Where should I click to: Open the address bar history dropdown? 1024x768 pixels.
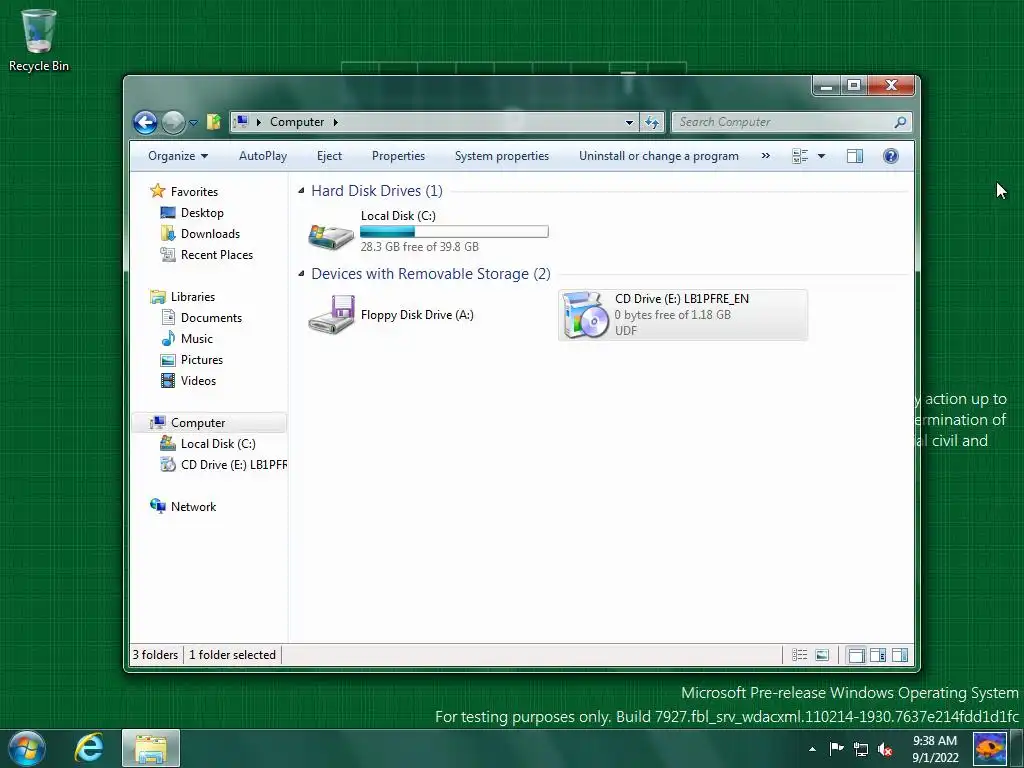(x=629, y=122)
